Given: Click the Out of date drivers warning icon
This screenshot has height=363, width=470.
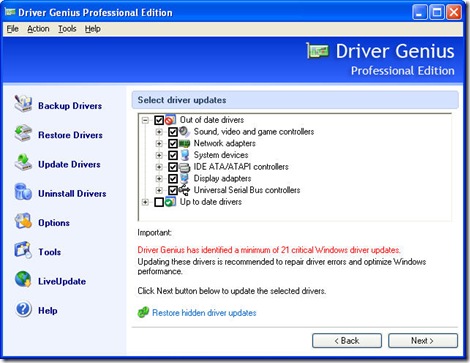Looking at the screenshot, I should tap(170, 120).
